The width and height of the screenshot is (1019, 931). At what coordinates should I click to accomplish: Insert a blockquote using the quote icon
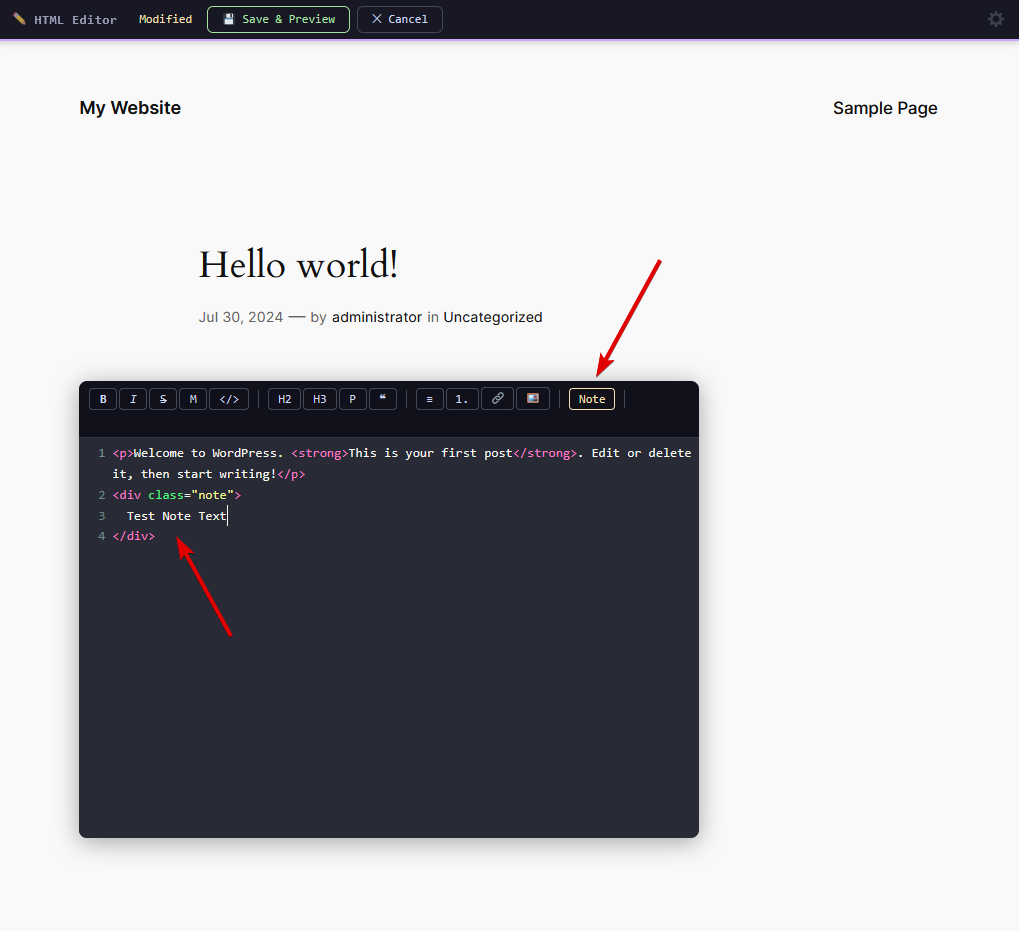tap(382, 398)
